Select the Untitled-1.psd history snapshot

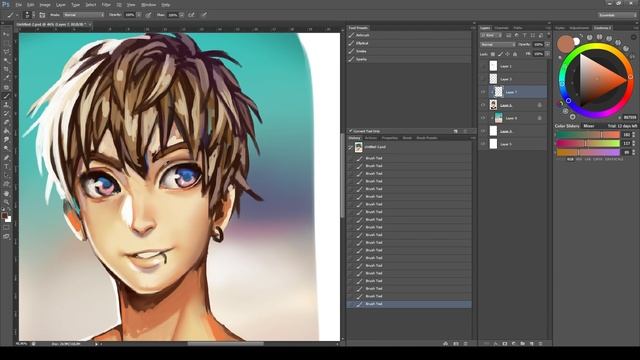409,147
